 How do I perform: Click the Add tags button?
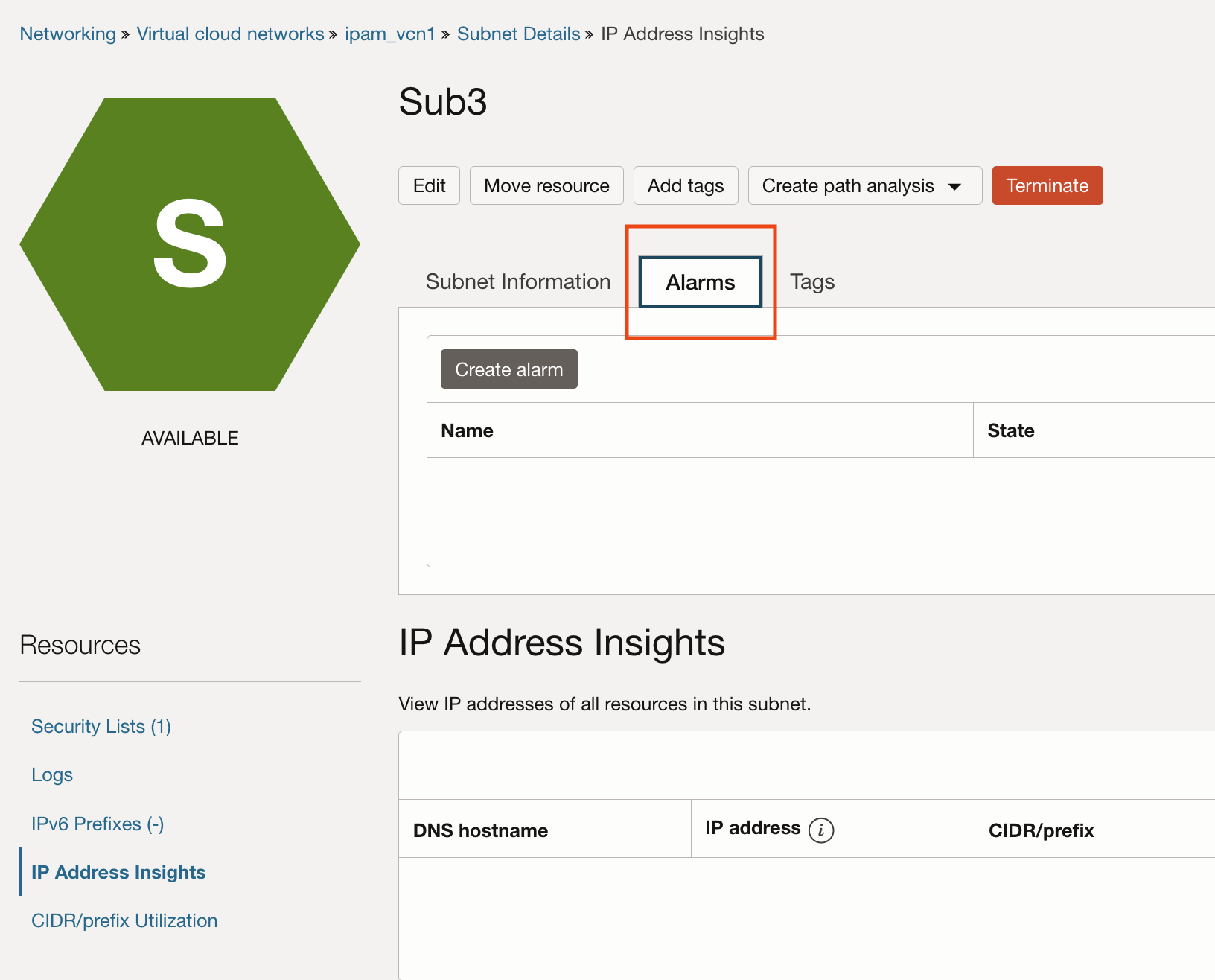(x=685, y=185)
